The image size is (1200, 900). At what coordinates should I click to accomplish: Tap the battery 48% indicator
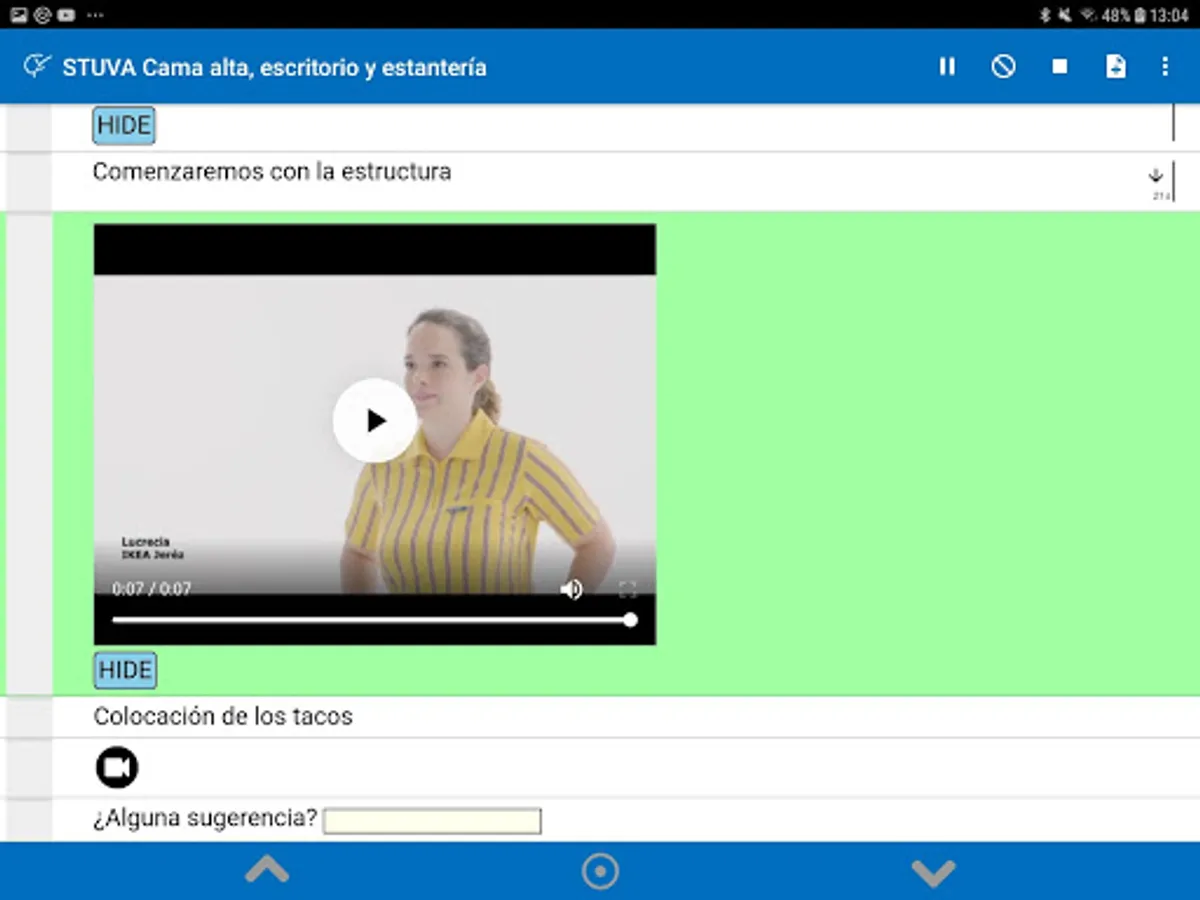pyautogui.click(x=1124, y=15)
